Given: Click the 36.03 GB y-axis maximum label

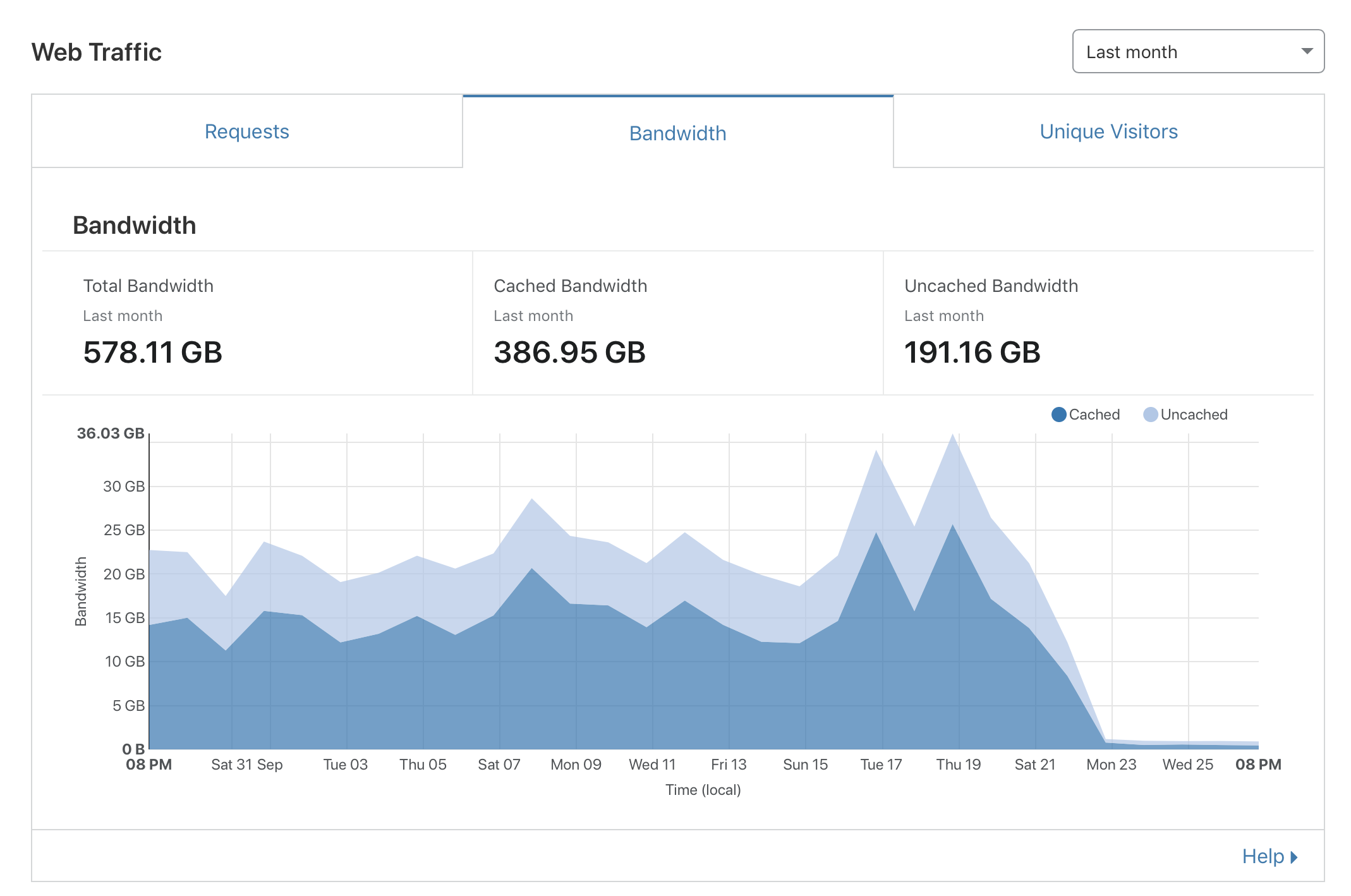Looking at the screenshot, I should pyautogui.click(x=111, y=433).
